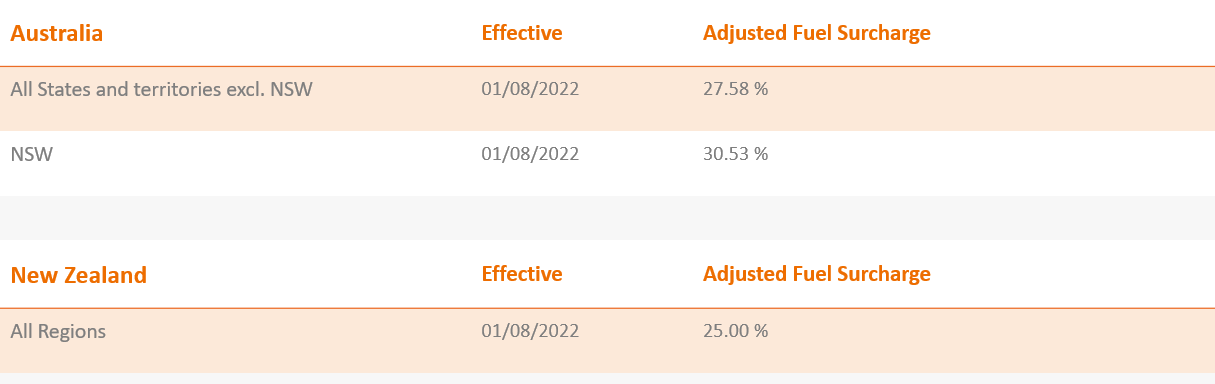Click the 27.58 % surcharge value
This screenshot has width=1215, height=384.
[736, 89]
